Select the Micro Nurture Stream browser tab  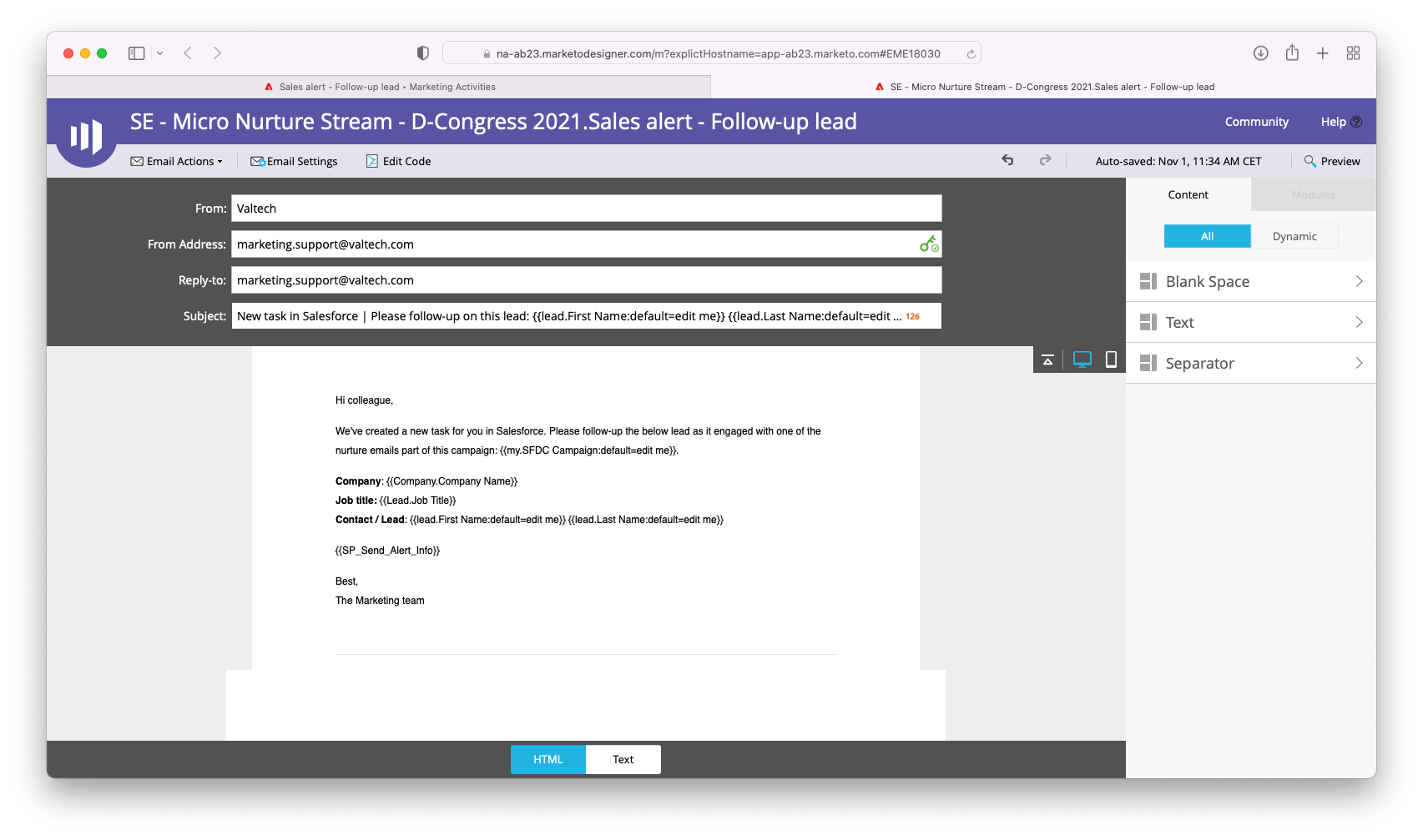pos(1043,87)
